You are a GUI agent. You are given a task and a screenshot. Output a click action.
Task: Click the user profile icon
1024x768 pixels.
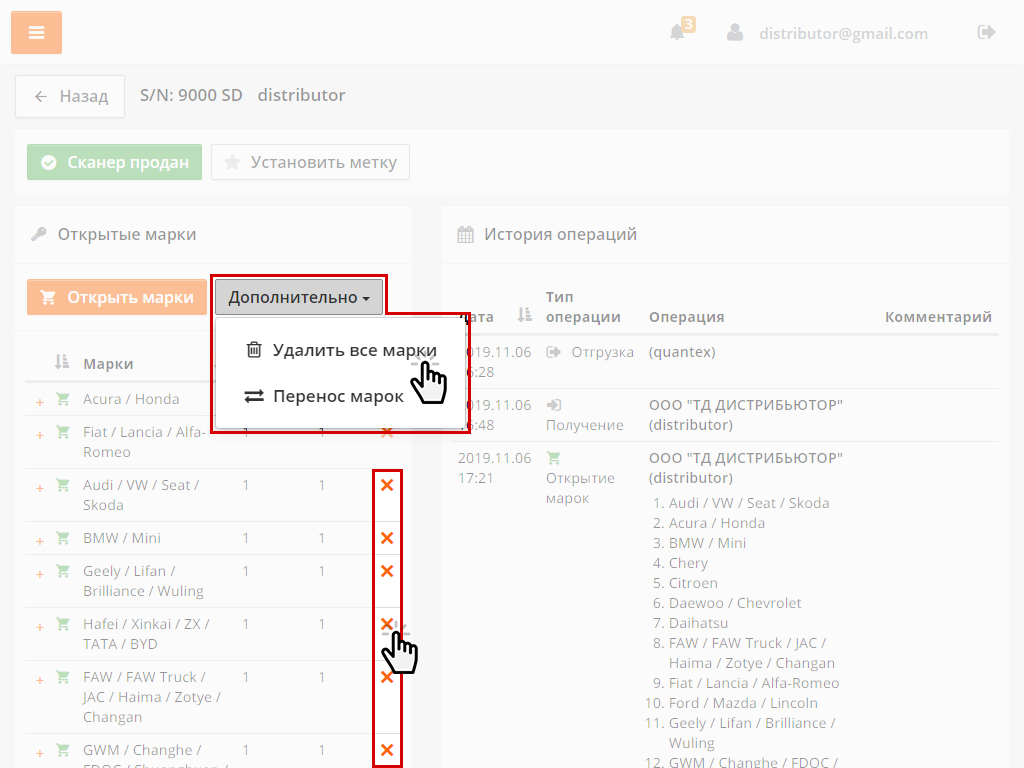pos(735,32)
